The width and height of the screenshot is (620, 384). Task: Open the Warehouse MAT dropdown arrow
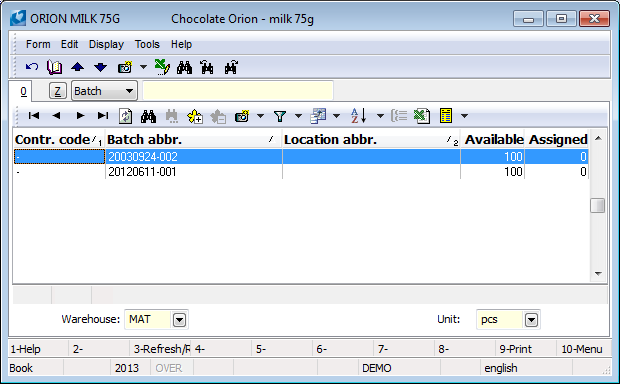179,320
